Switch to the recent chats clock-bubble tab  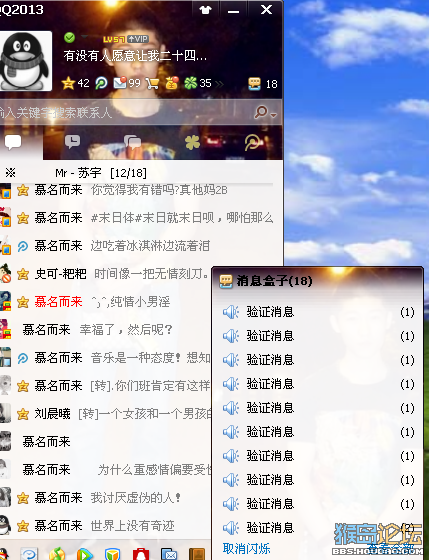point(73,142)
